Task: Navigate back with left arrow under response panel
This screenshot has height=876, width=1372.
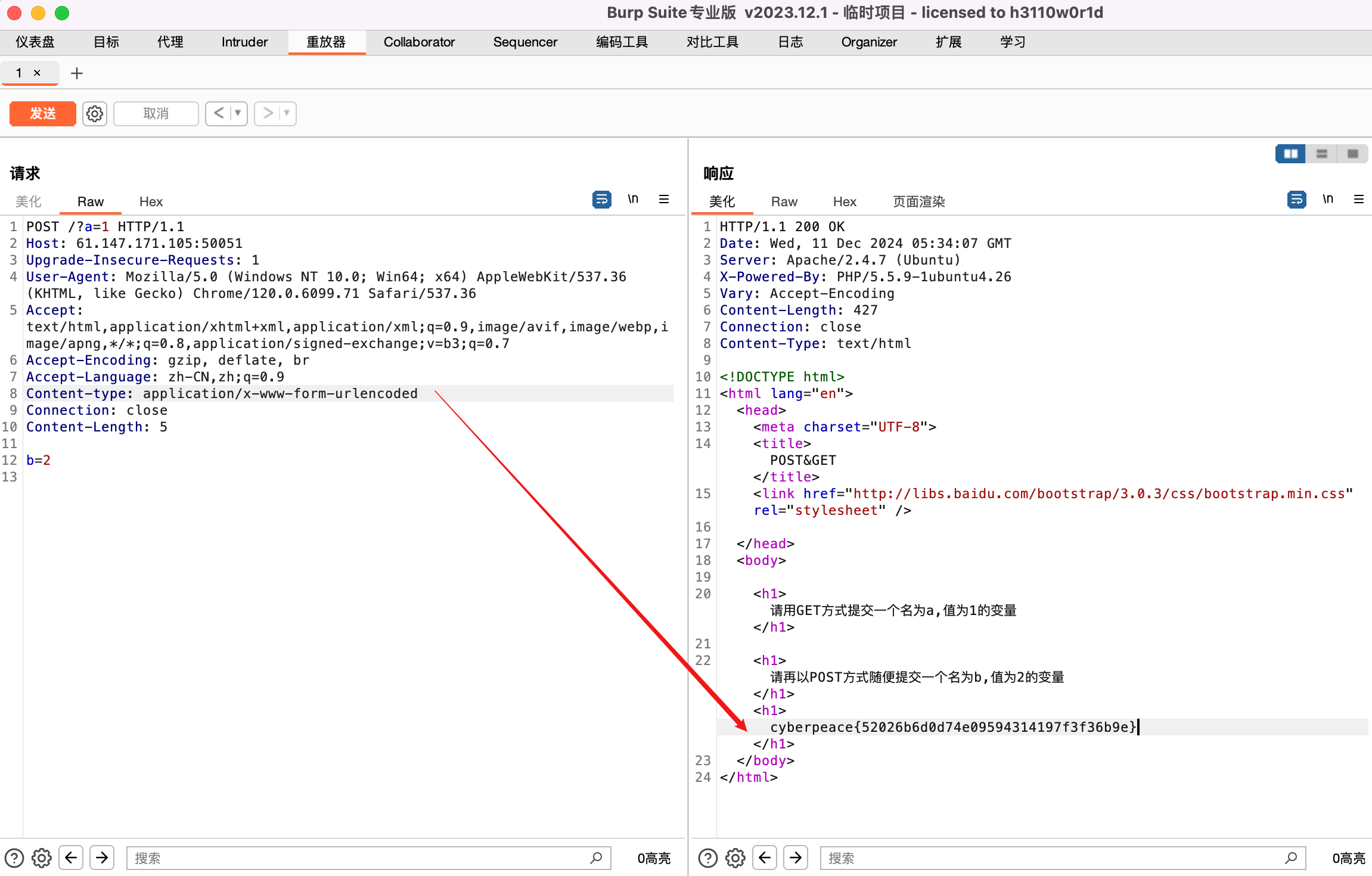Action: [x=765, y=858]
